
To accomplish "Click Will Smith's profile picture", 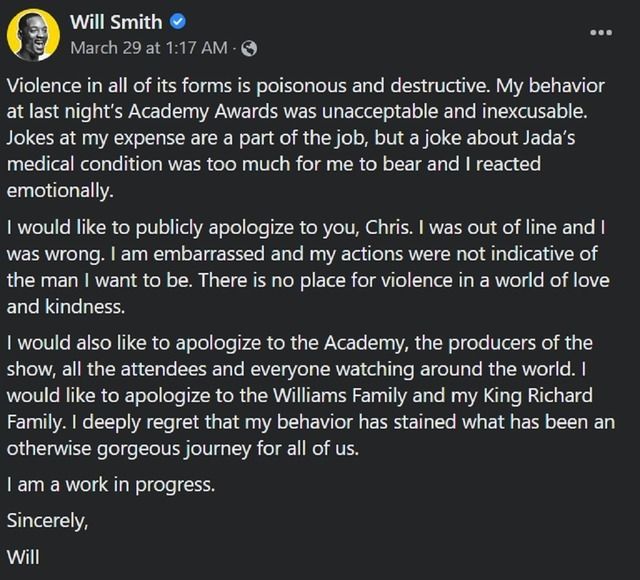I will click(x=32, y=34).
